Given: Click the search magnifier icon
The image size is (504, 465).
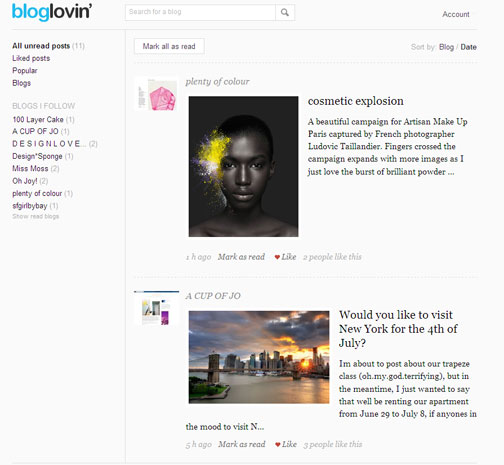Looking at the screenshot, I should (285, 13).
